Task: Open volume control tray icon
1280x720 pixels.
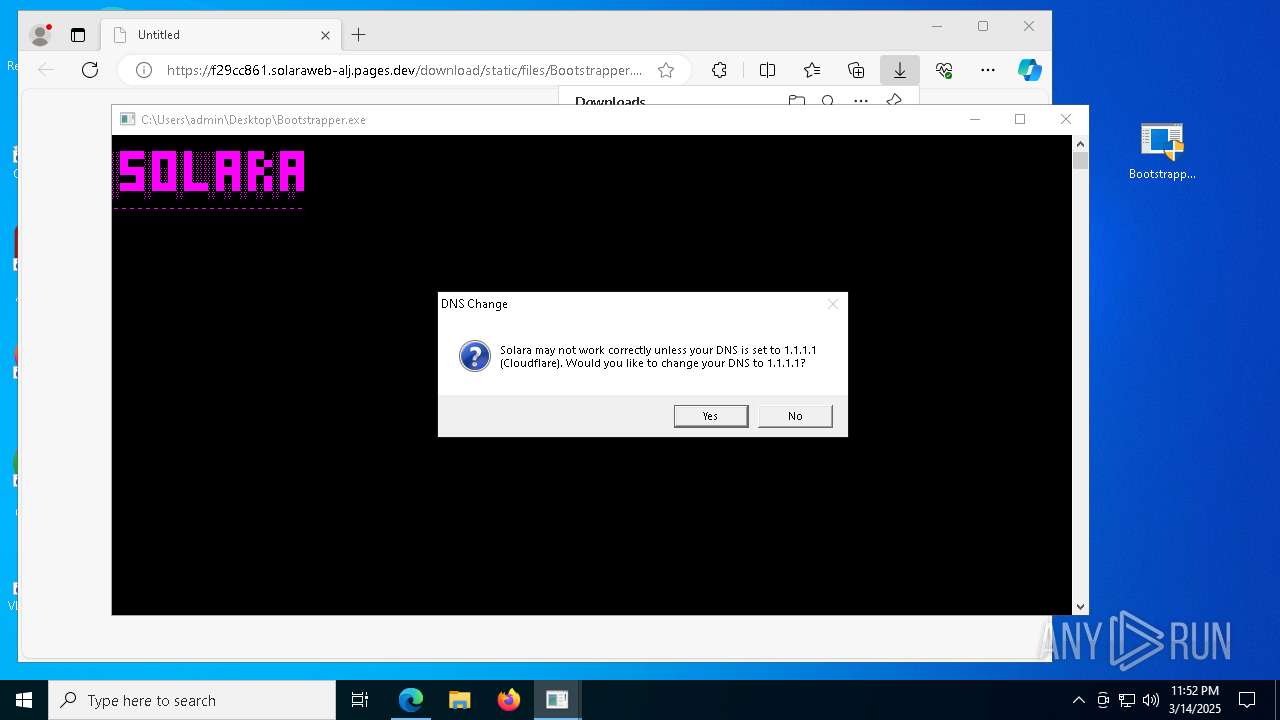Action: click(1151, 700)
